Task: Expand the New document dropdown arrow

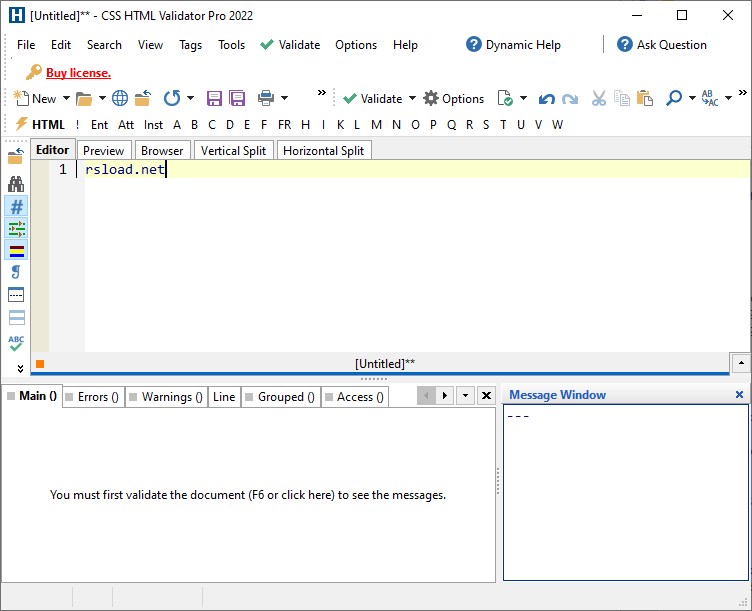Action: (66, 99)
